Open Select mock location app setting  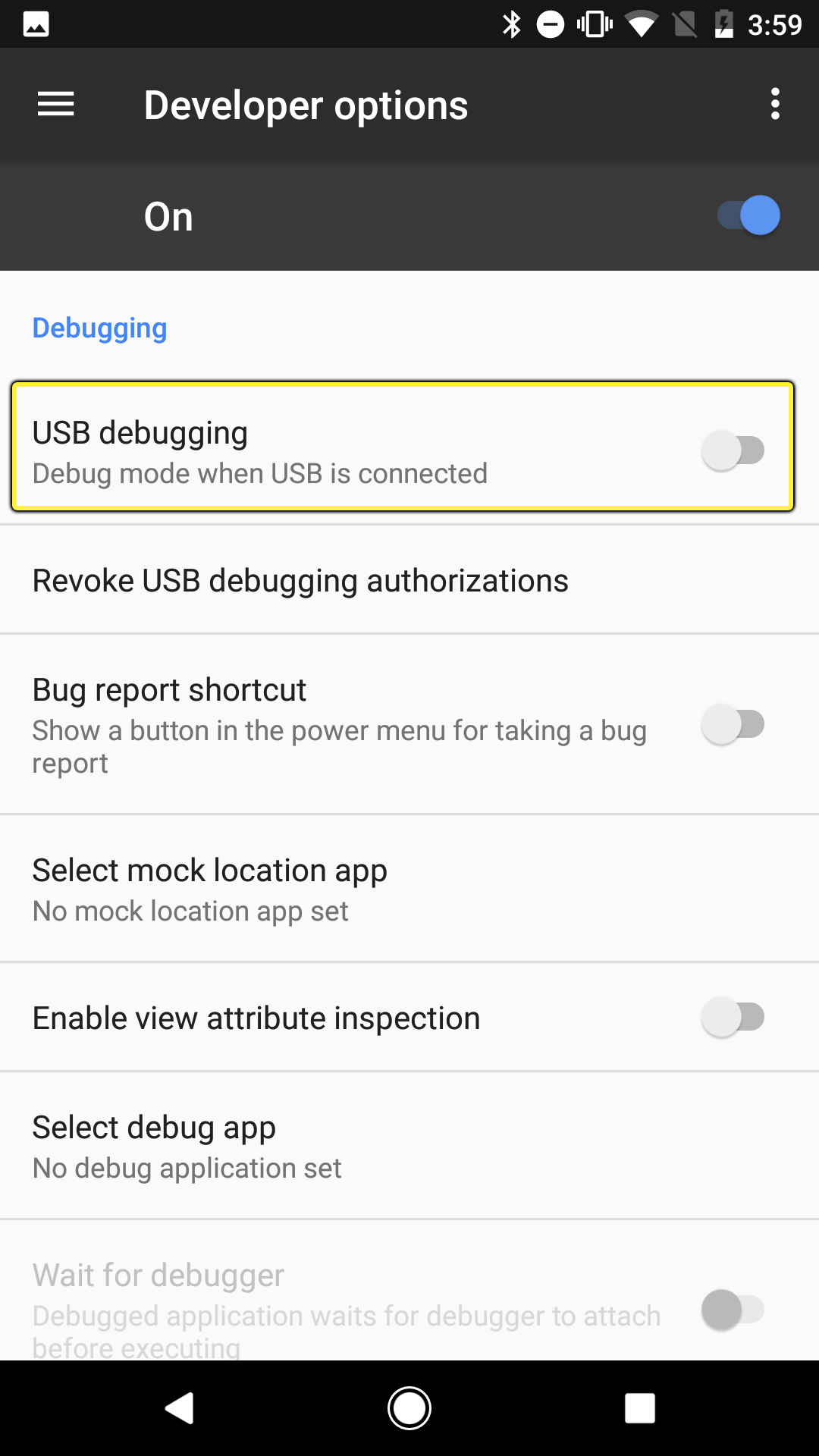(409, 889)
